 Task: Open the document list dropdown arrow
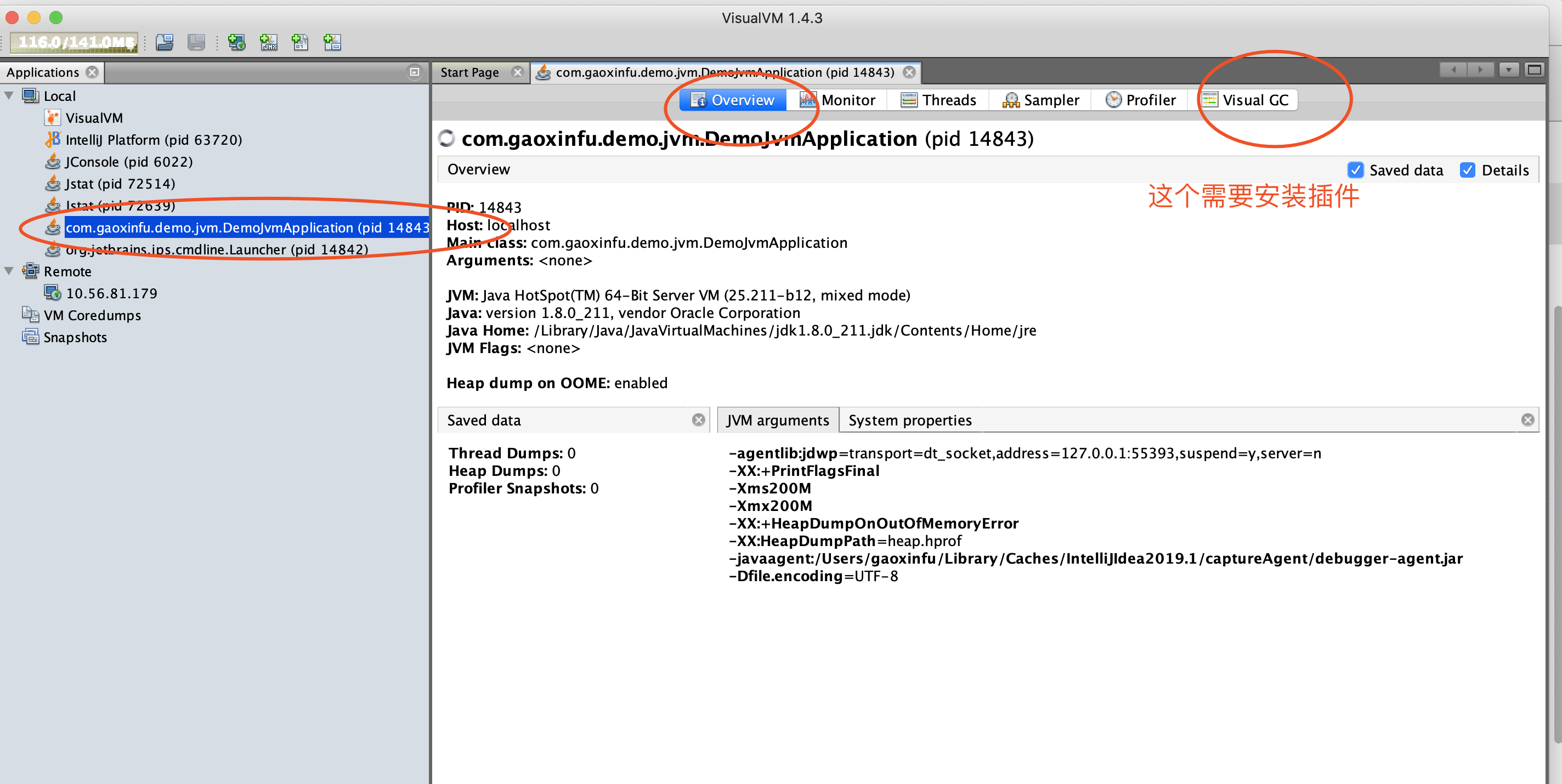click(x=1508, y=70)
